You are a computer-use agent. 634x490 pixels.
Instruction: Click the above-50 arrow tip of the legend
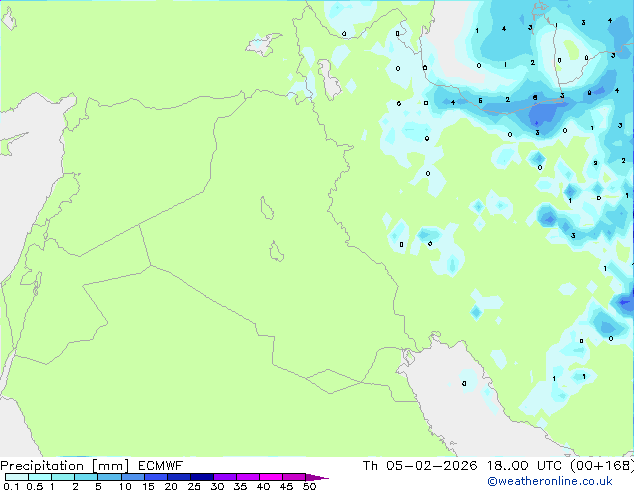click(x=317, y=477)
